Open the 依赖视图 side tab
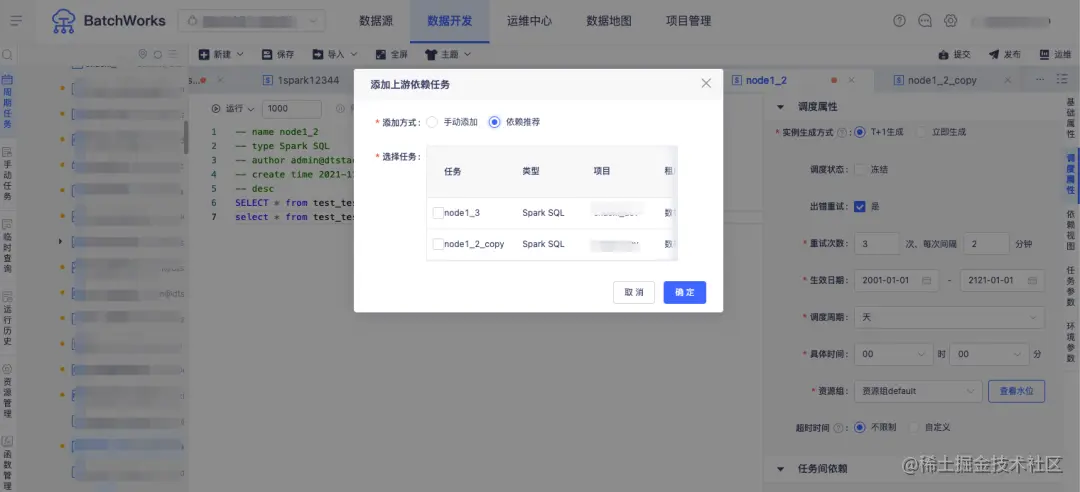The image size is (1080, 492). [1070, 230]
